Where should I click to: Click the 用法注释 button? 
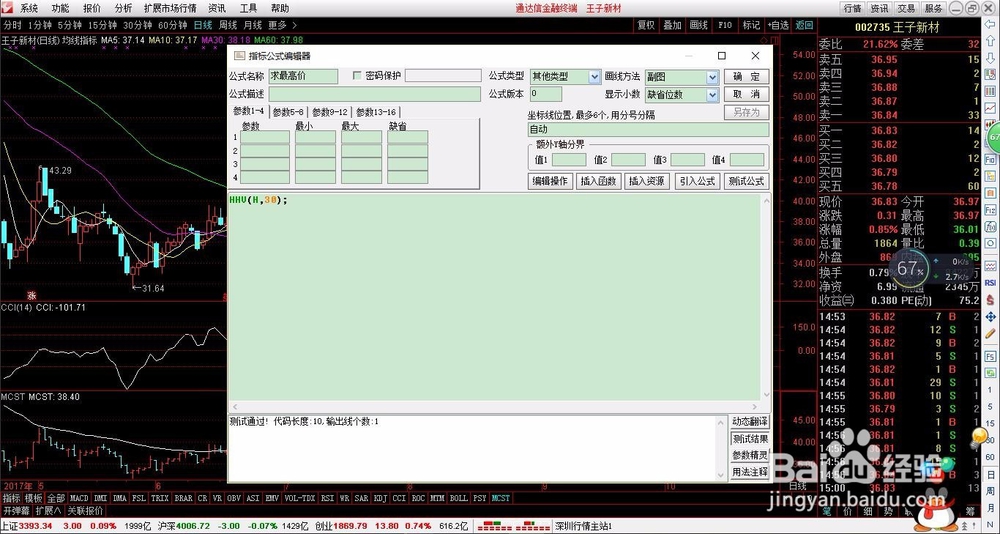[x=750, y=472]
